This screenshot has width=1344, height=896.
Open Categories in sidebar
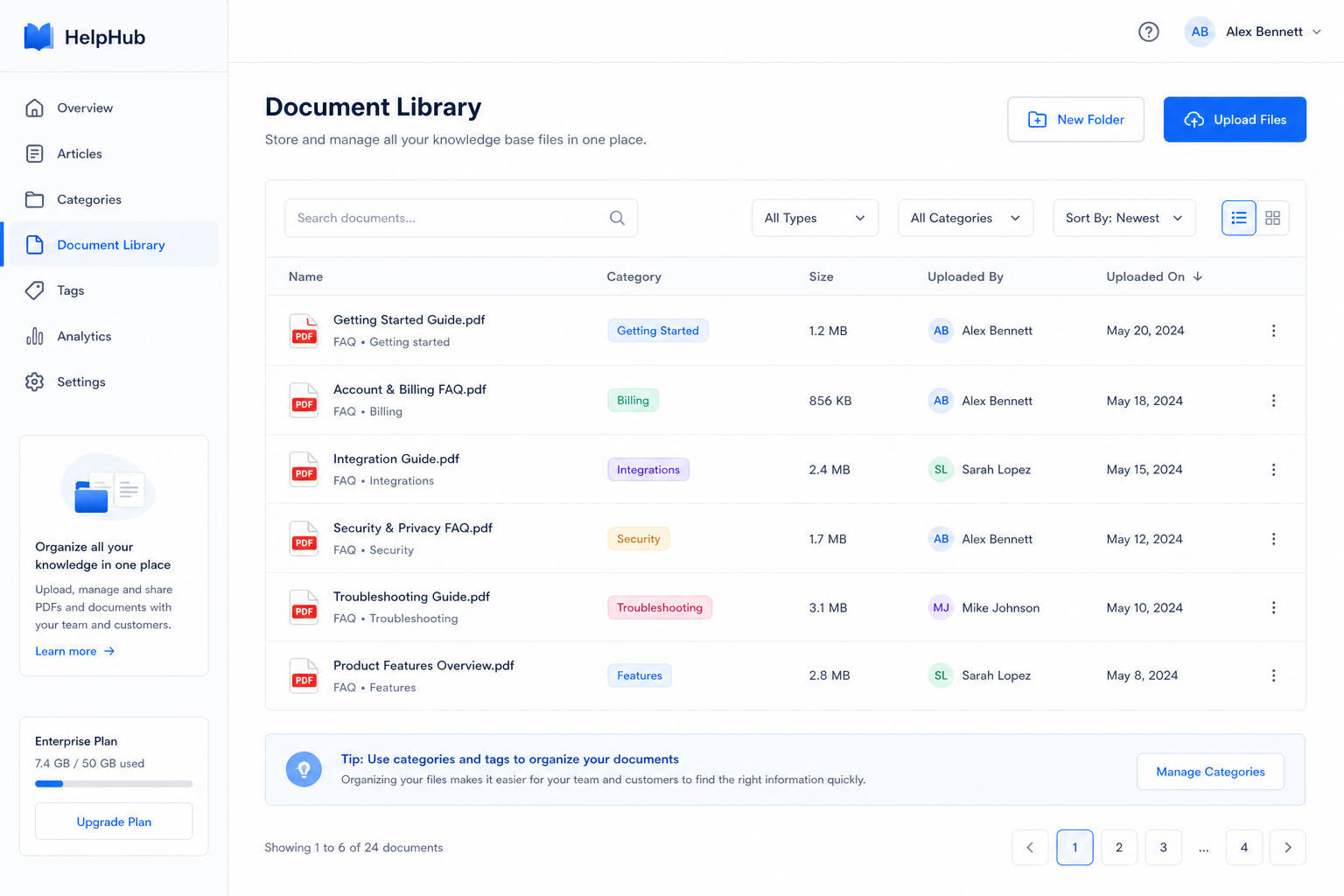click(x=111, y=199)
